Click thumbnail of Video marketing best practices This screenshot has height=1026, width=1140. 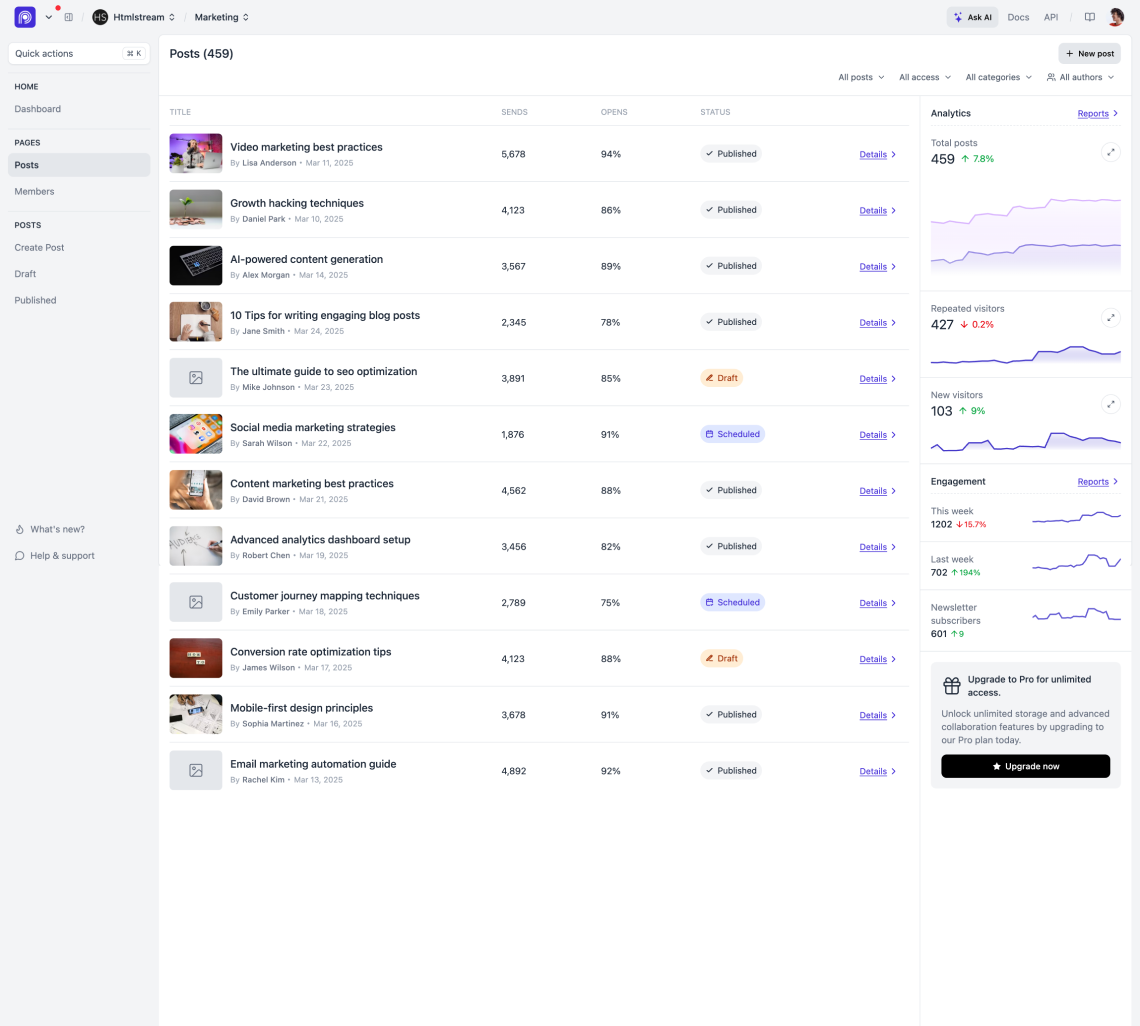pyautogui.click(x=196, y=153)
